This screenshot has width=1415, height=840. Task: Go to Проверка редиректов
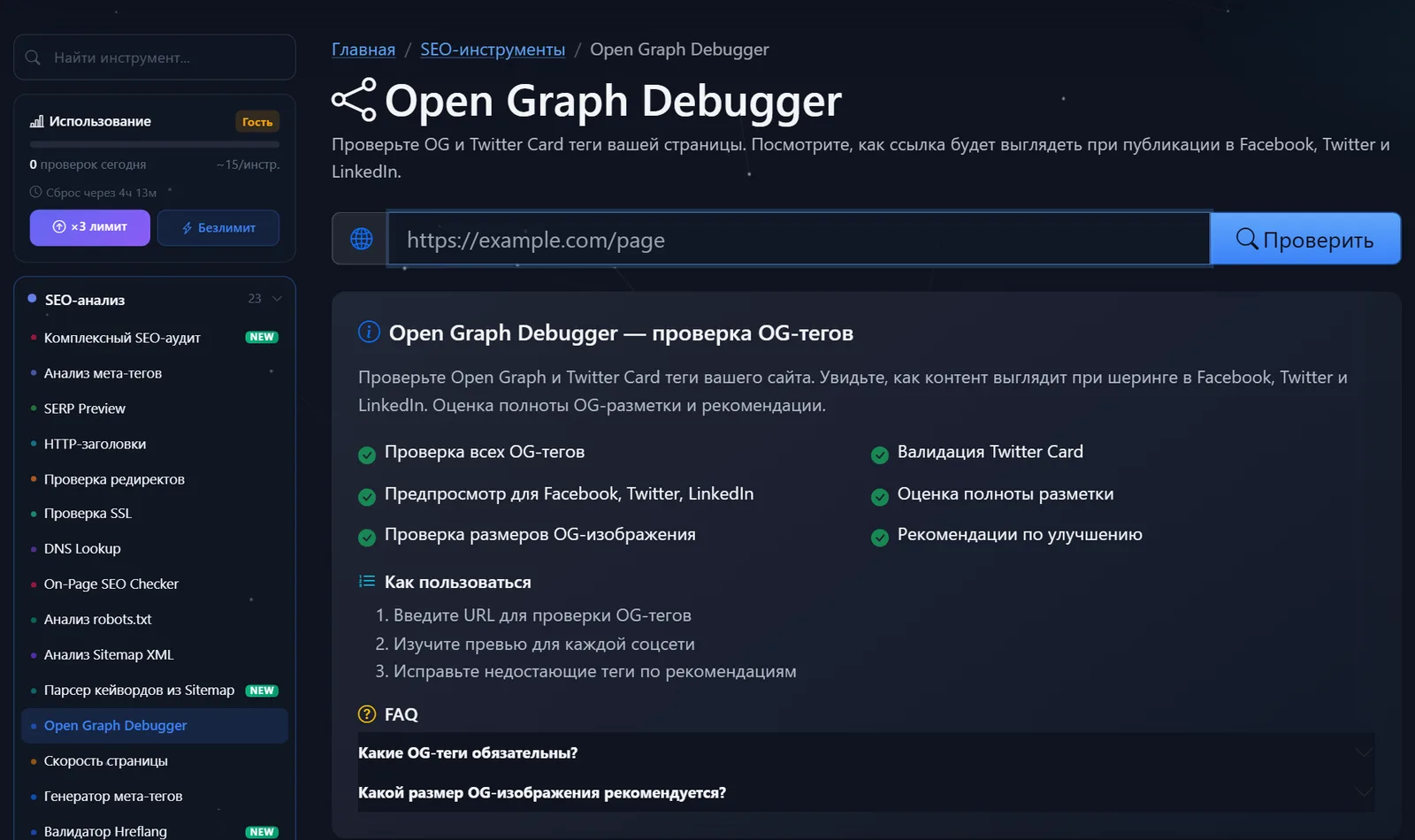click(x=155, y=479)
